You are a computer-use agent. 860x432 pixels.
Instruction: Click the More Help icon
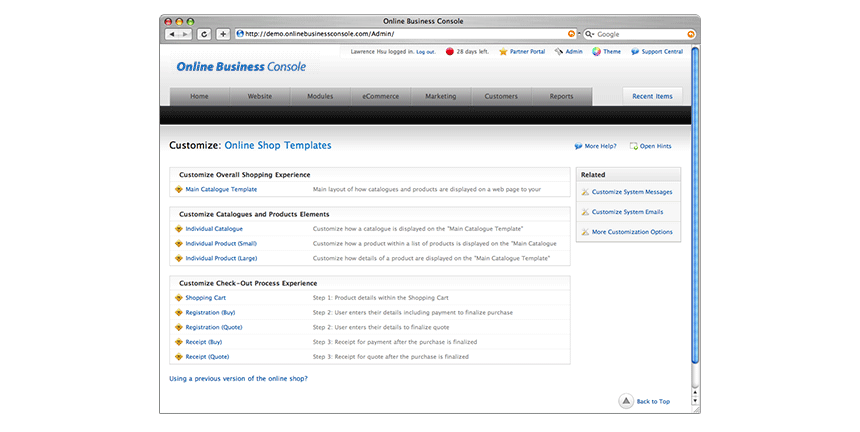pyautogui.click(x=578, y=146)
